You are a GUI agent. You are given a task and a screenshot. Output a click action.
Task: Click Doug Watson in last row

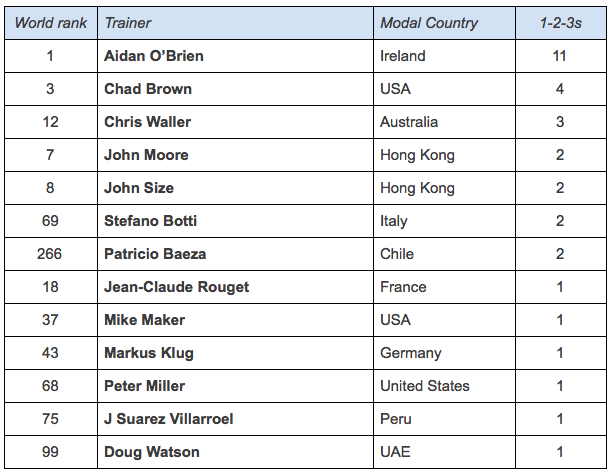click(x=150, y=452)
